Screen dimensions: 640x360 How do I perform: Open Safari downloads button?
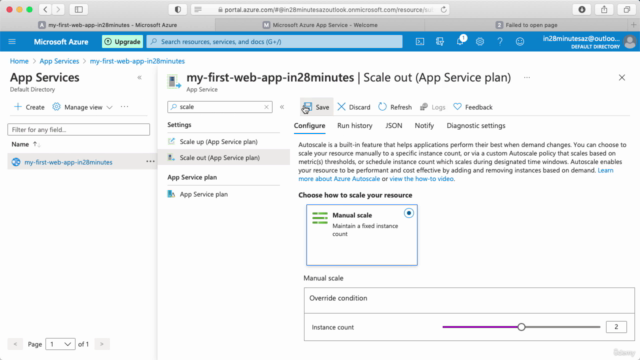tap(582, 9)
